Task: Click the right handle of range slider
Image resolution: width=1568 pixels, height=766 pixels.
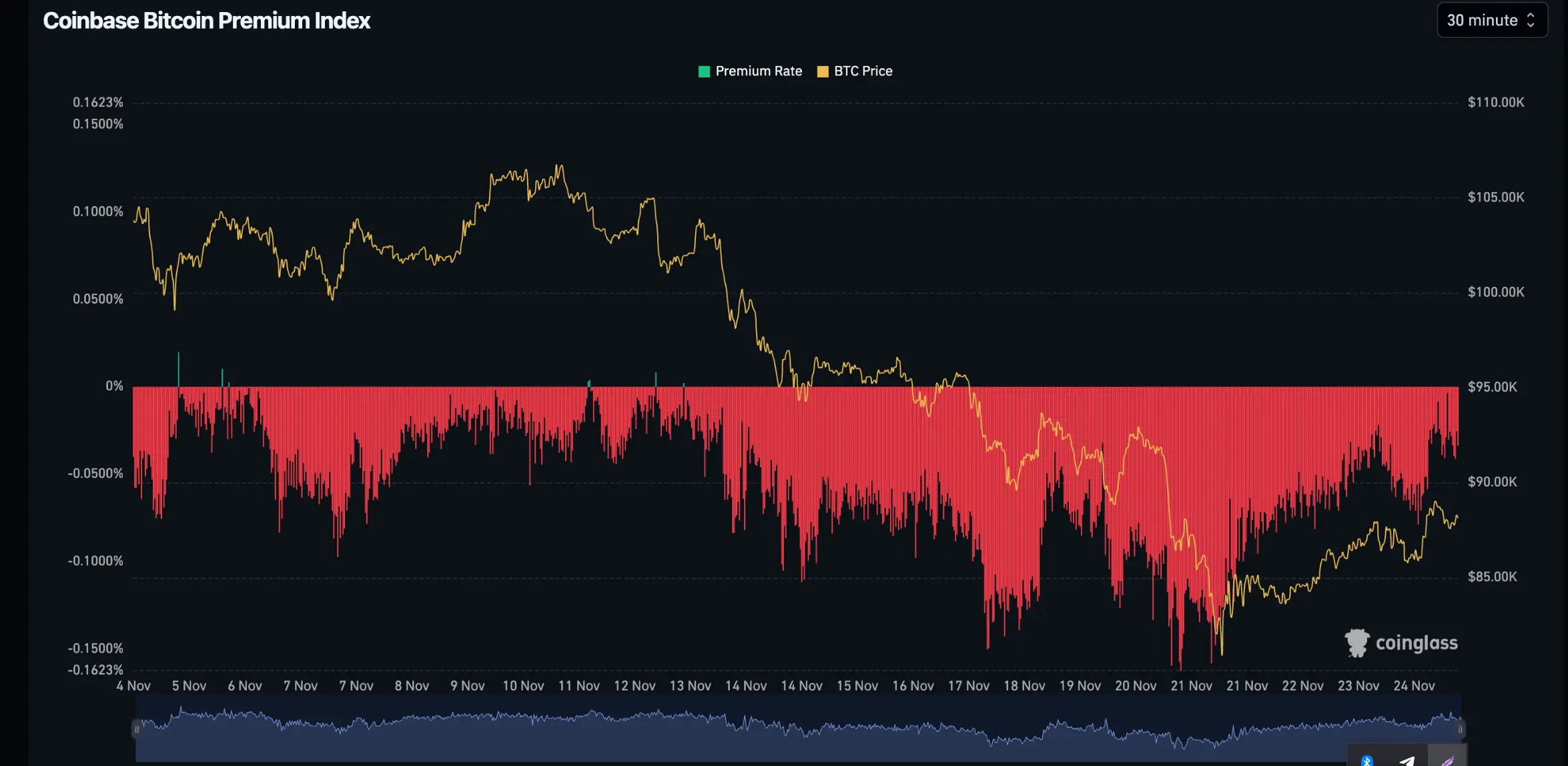Action: click(1461, 729)
